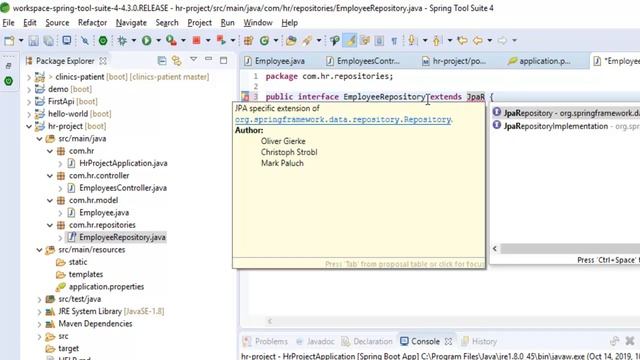Click the Save toolbar icon
This screenshot has width=640, height=360.
click(x=33, y=40)
